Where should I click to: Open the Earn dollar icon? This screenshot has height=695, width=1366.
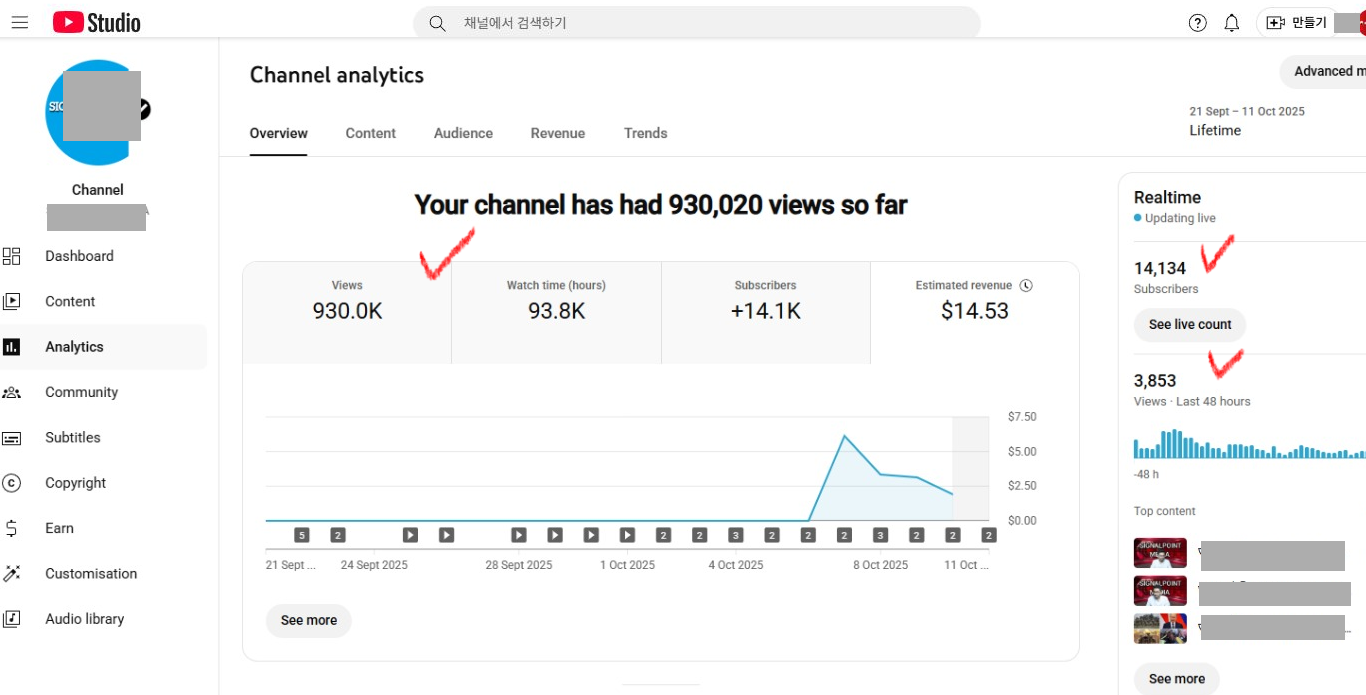12,528
